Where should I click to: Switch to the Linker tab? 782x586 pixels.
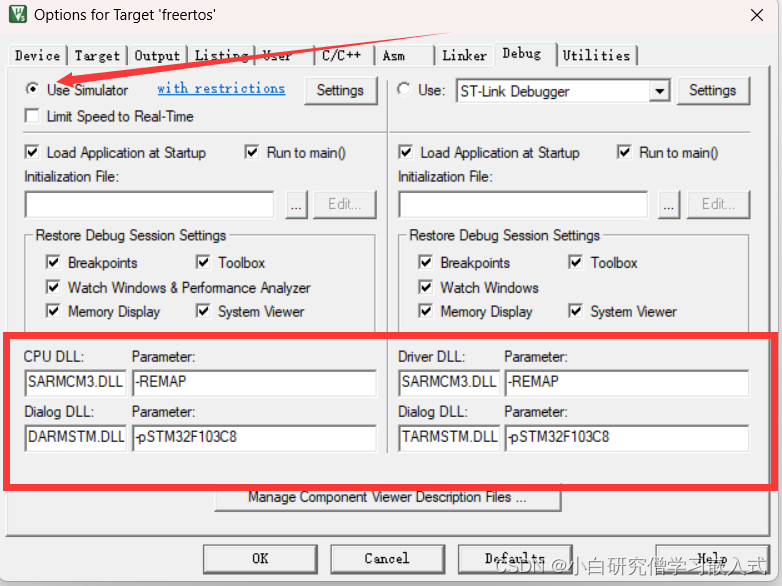[x=465, y=55]
